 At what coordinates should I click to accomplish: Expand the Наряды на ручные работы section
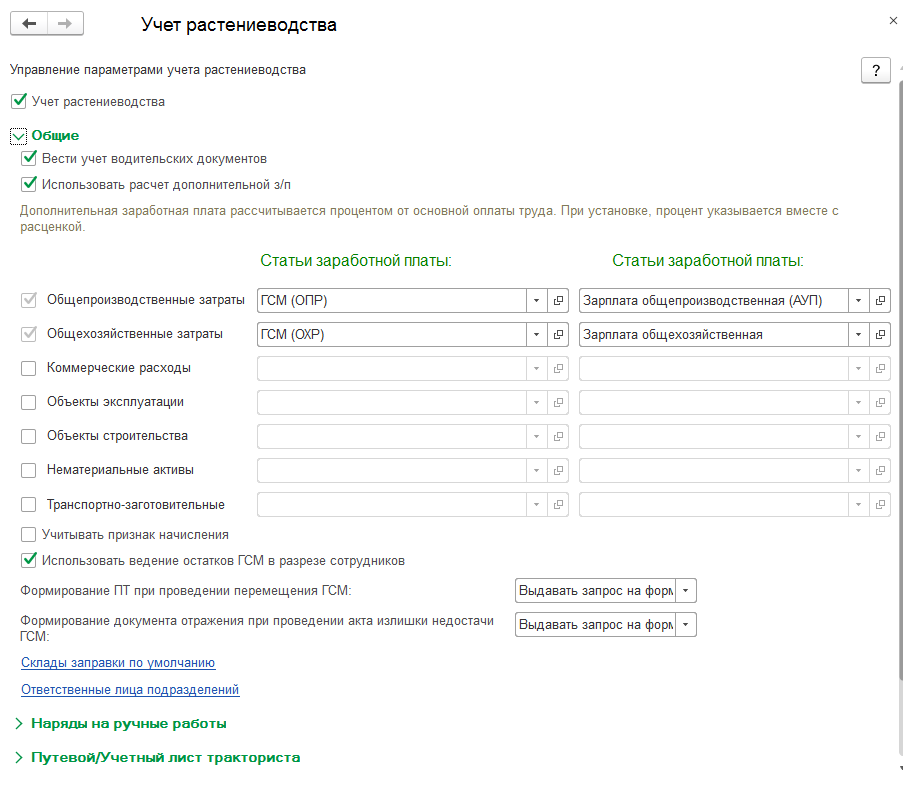19,724
